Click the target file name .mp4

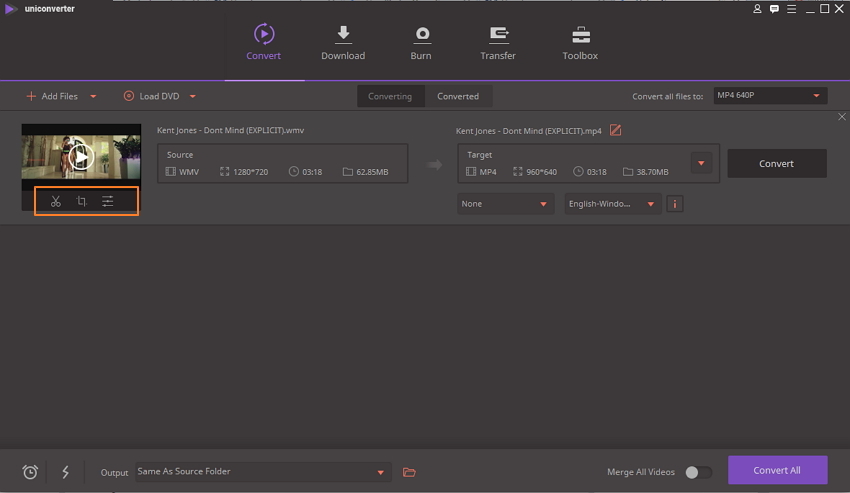[529, 131]
